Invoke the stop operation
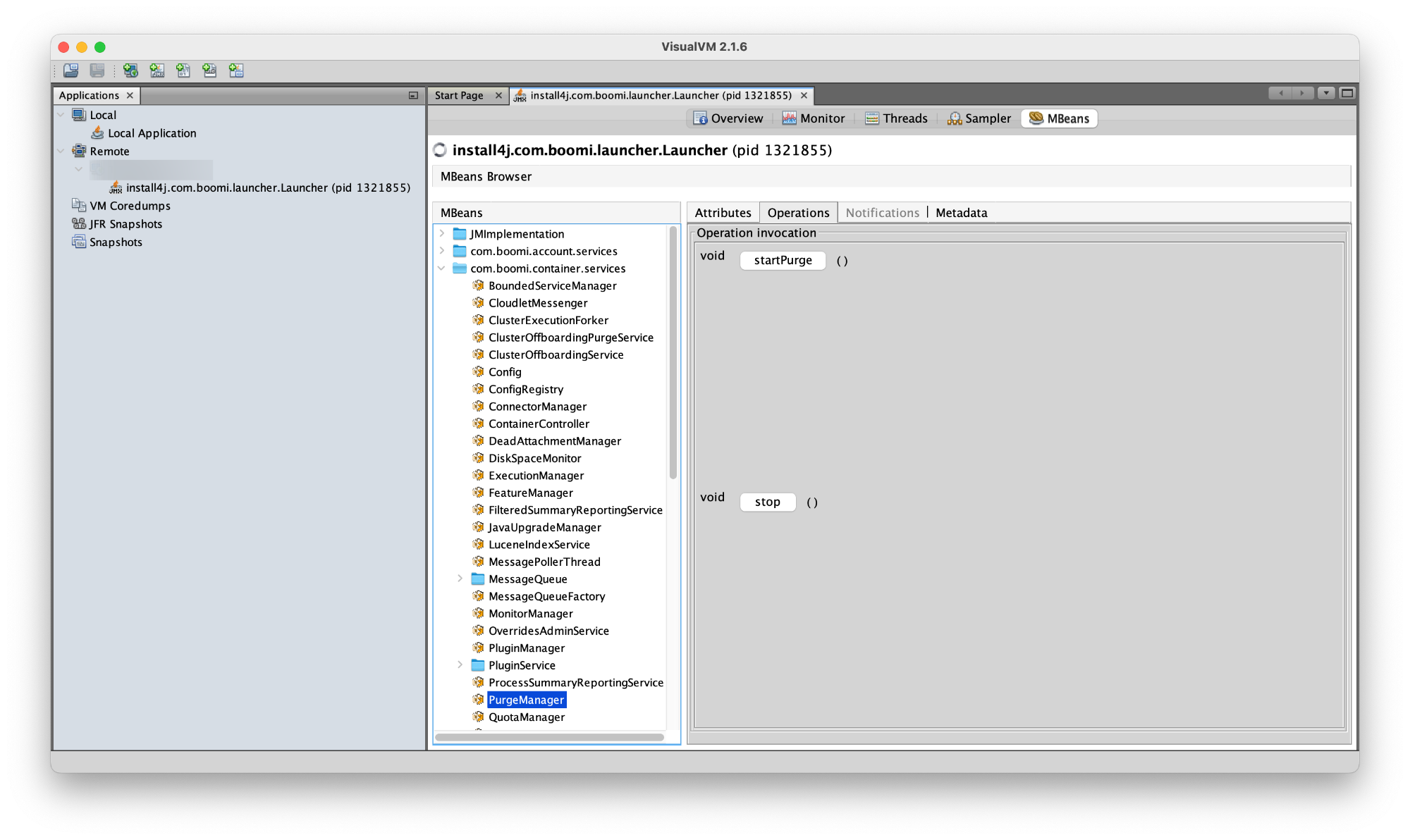This screenshot has width=1410, height=840. pyautogui.click(x=767, y=502)
